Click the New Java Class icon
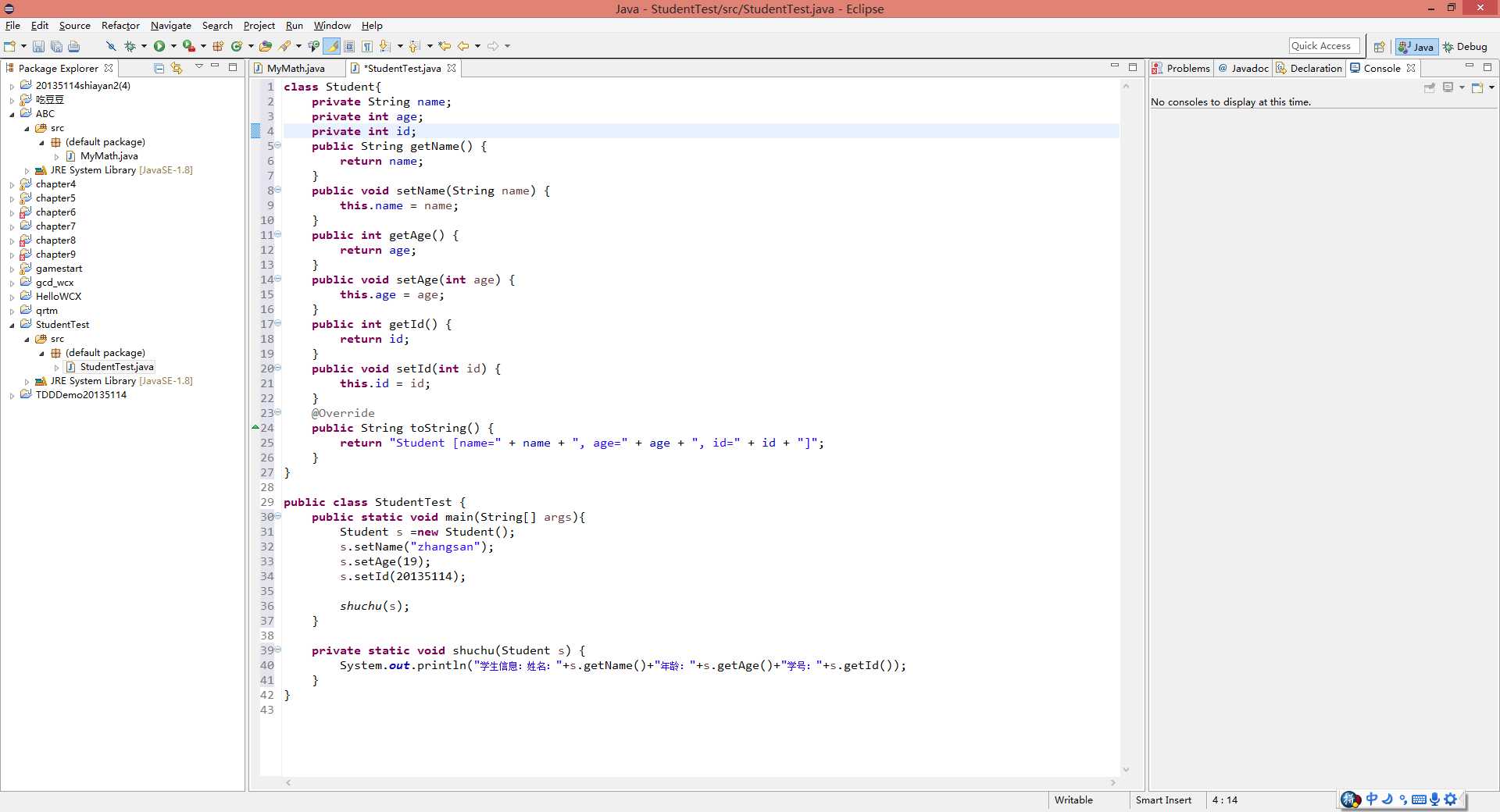Screen dimensions: 1500x812 [x=237, y=47]
